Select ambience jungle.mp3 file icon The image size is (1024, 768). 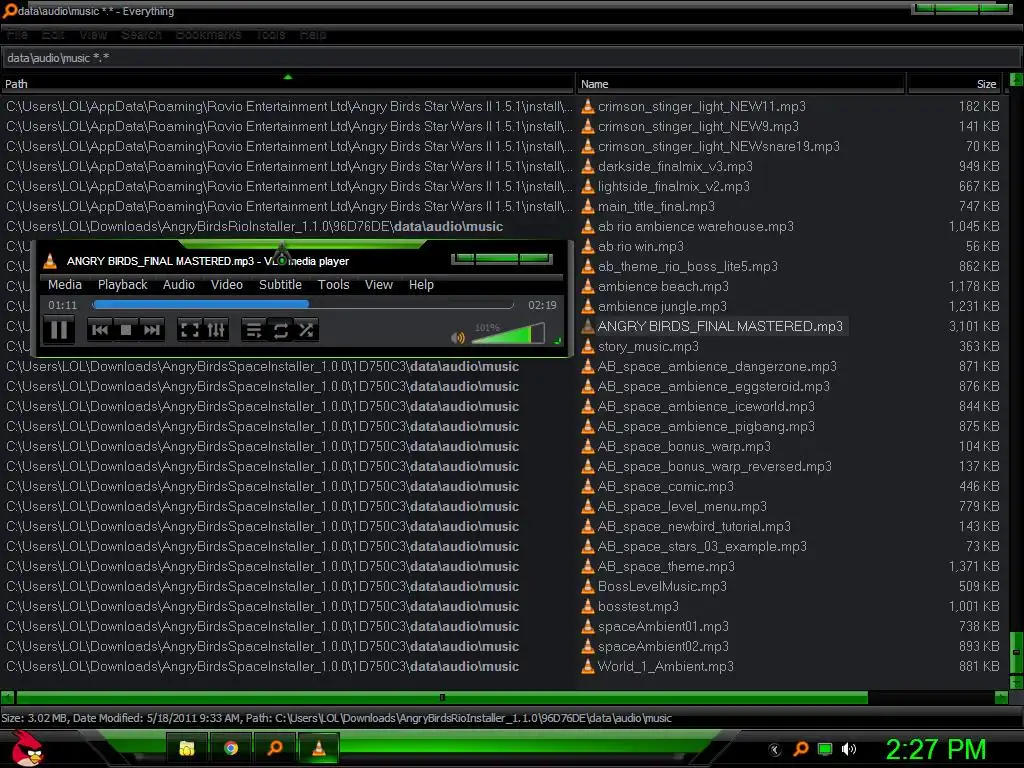588,306
